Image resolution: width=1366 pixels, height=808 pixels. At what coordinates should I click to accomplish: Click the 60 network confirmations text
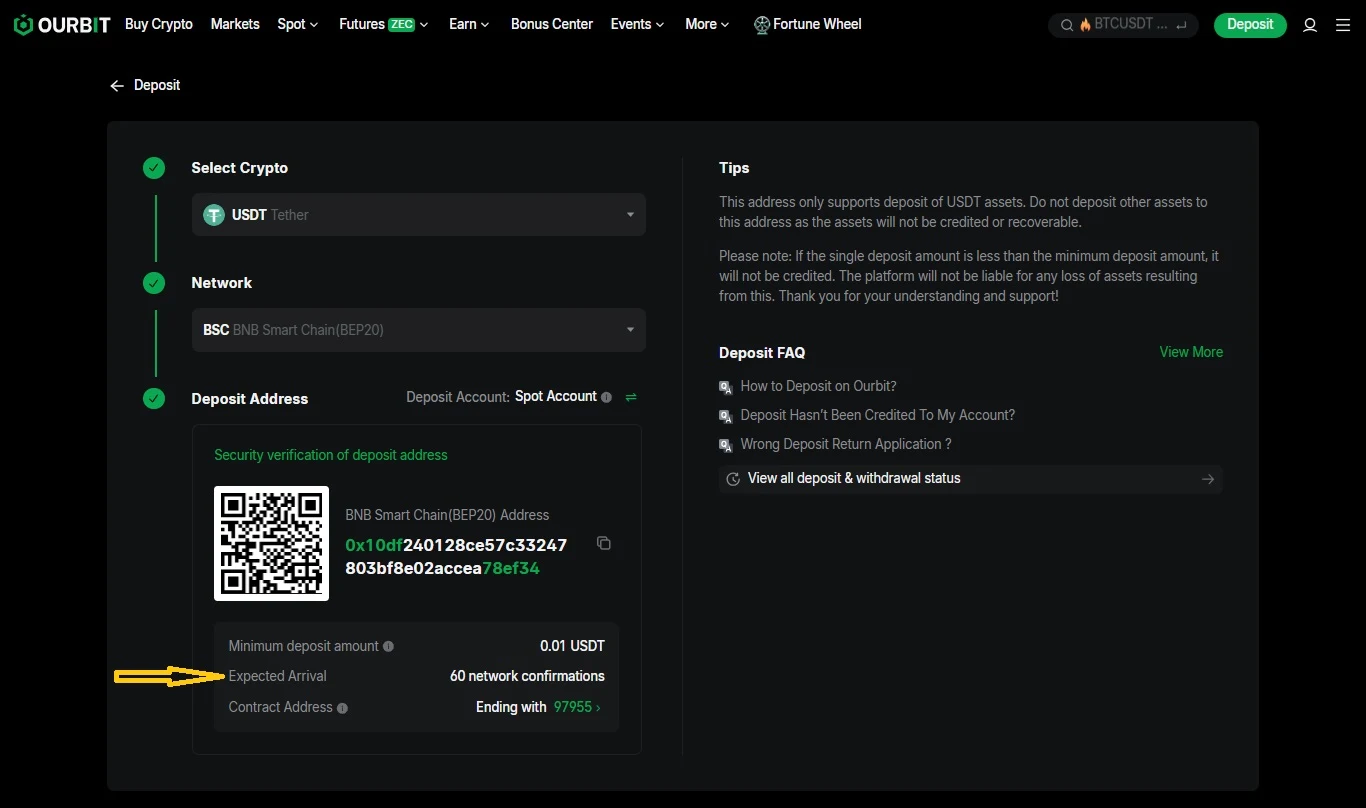click(527, 676)
